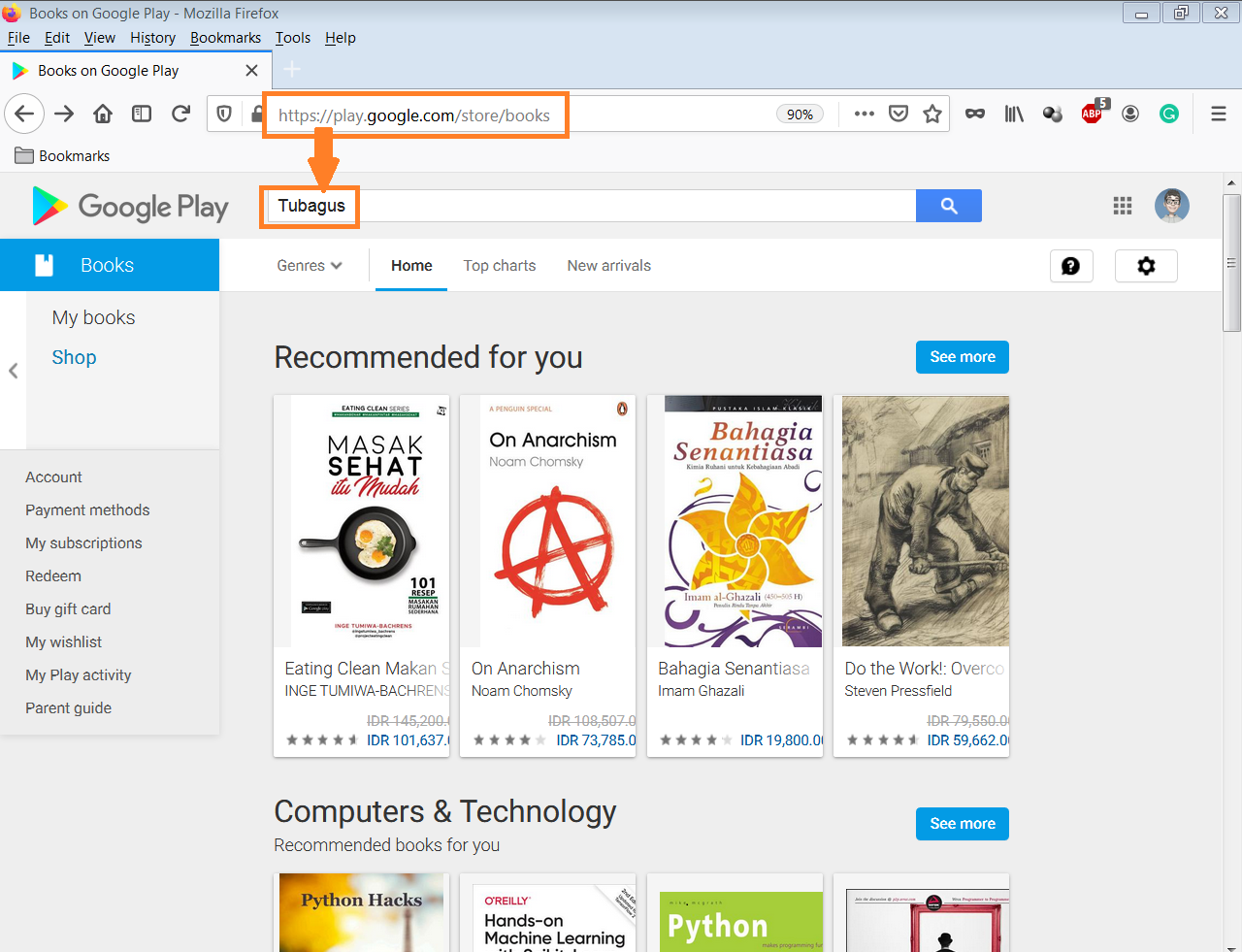1242x952 pixels.
Task: Click the 90% zoom level indicator
Action: tap(800, 115)
